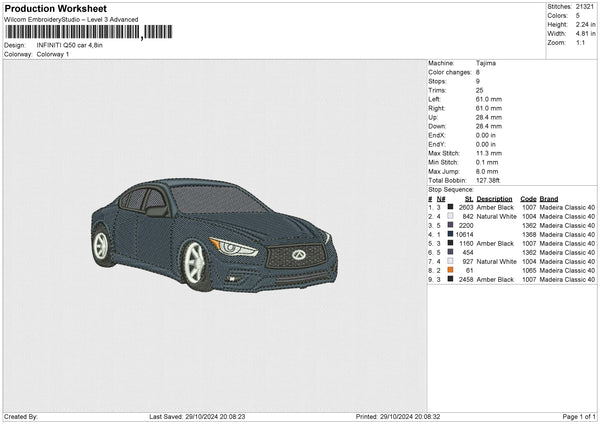Click the Colors value '5'
The width and height of the screenshot is (600, 424).
(x=578, y=16)
